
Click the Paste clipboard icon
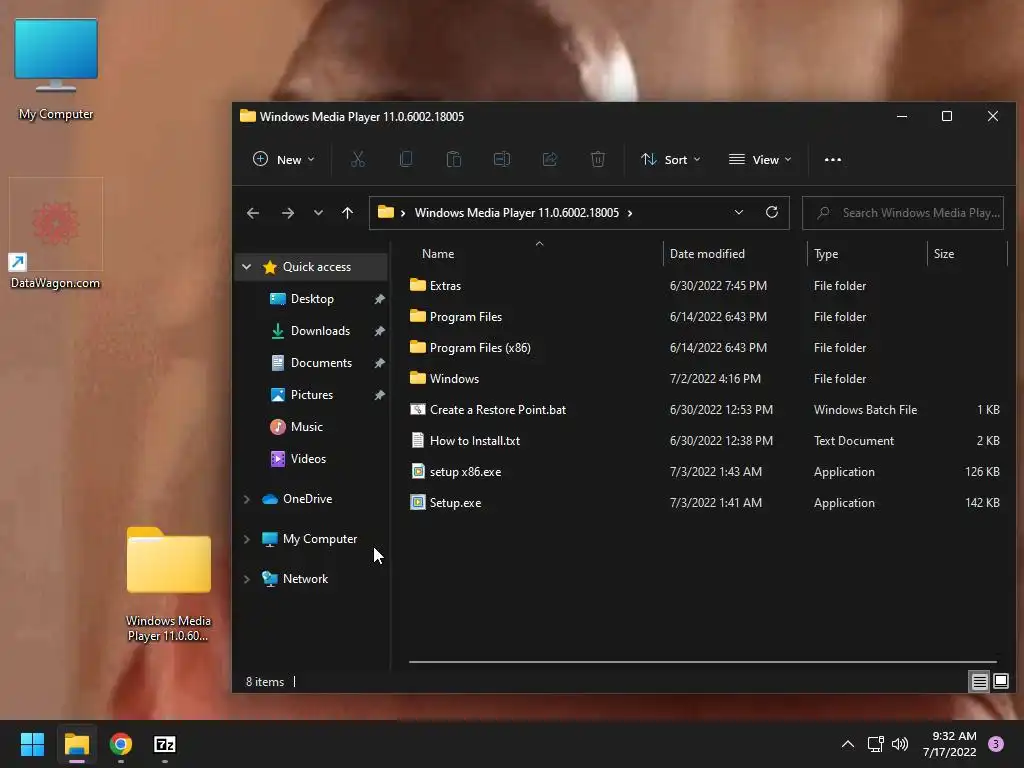click(454, 159)
